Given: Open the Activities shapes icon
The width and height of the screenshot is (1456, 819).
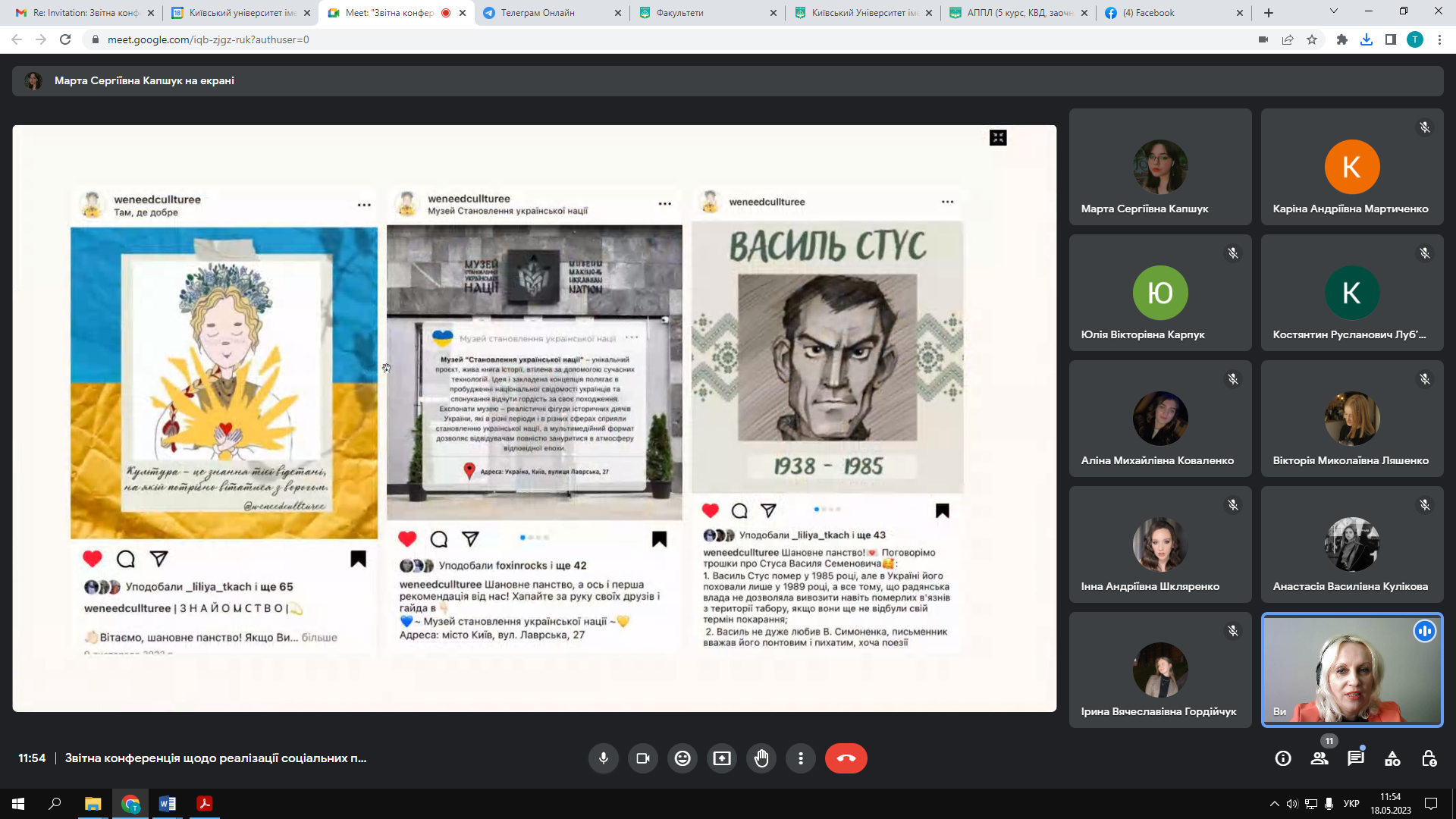Looking at the screenshot, I should (x=1392, y=758).
